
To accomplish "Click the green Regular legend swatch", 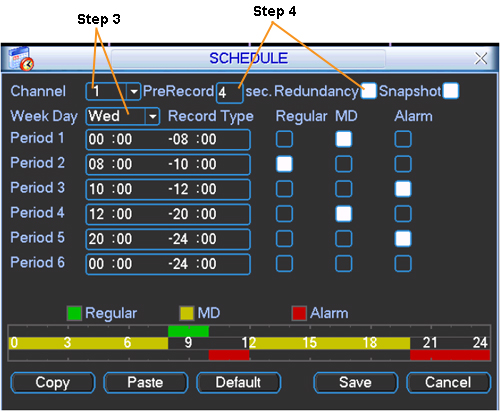I will (x=74, y=313).
